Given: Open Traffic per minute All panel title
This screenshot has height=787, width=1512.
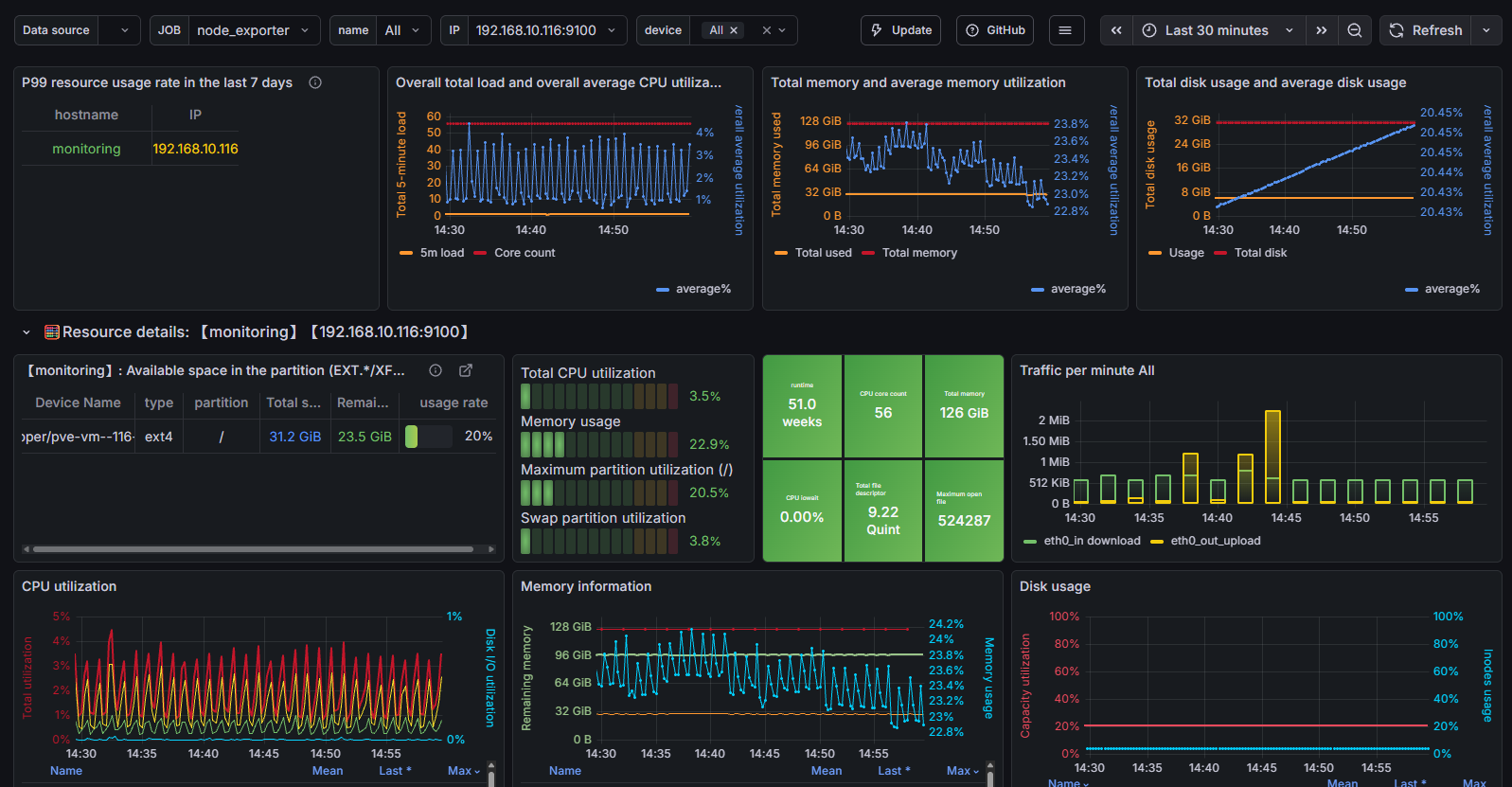Looking at the screenshot, I should point(1087,370).
